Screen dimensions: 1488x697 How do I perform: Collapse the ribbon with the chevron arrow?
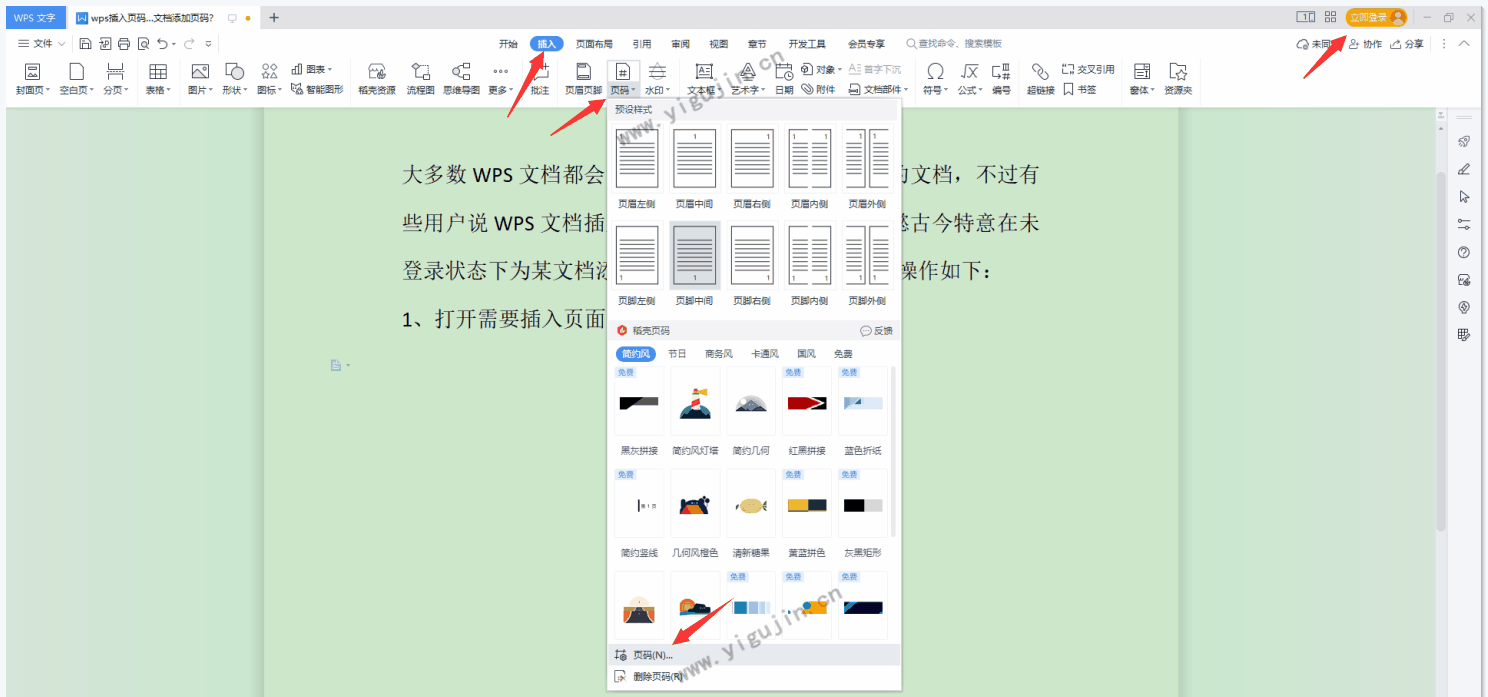1464,44
